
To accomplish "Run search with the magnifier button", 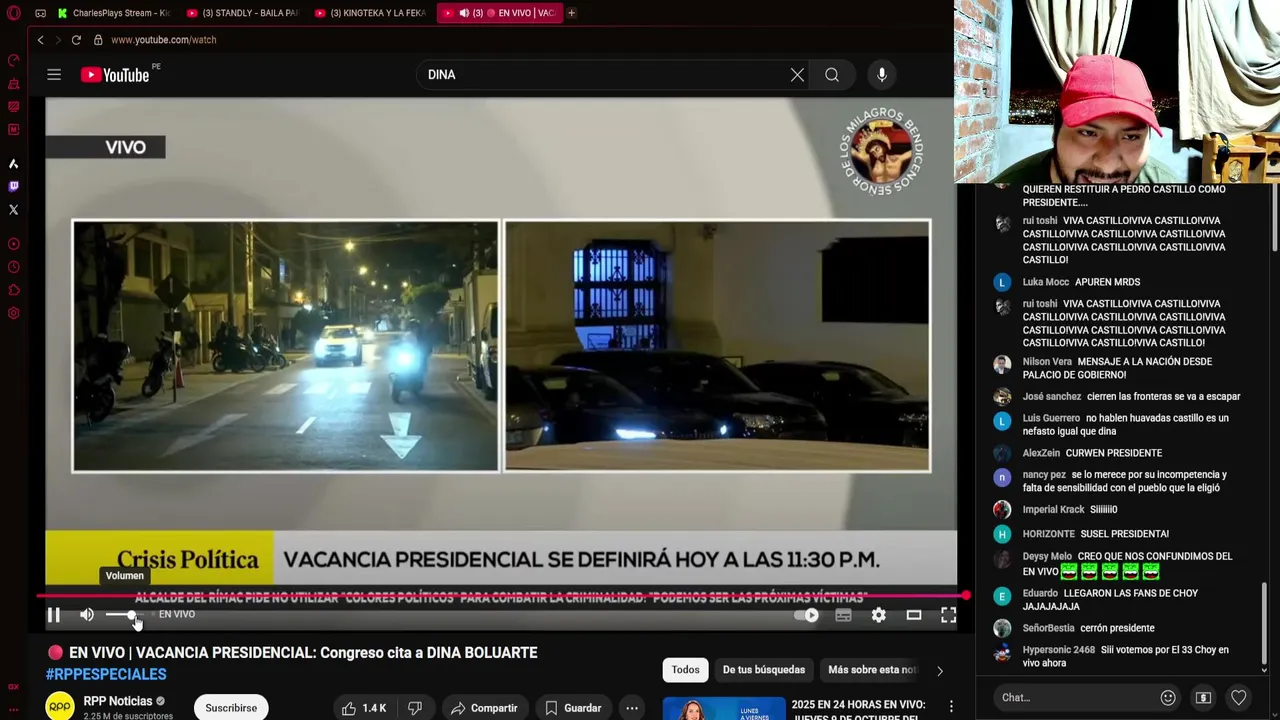I will [832, 75].
